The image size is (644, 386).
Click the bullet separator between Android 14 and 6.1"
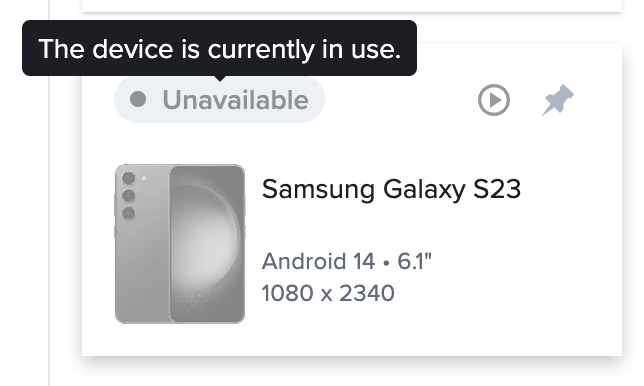(386, 263)
